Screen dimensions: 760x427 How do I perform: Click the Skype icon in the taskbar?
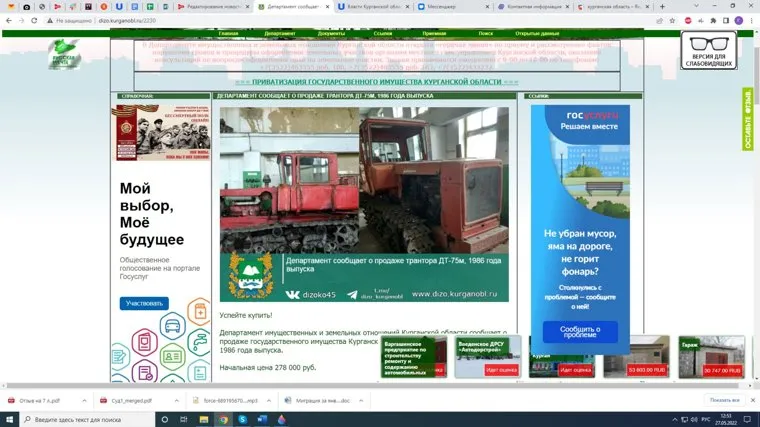[x=243, y=419]
